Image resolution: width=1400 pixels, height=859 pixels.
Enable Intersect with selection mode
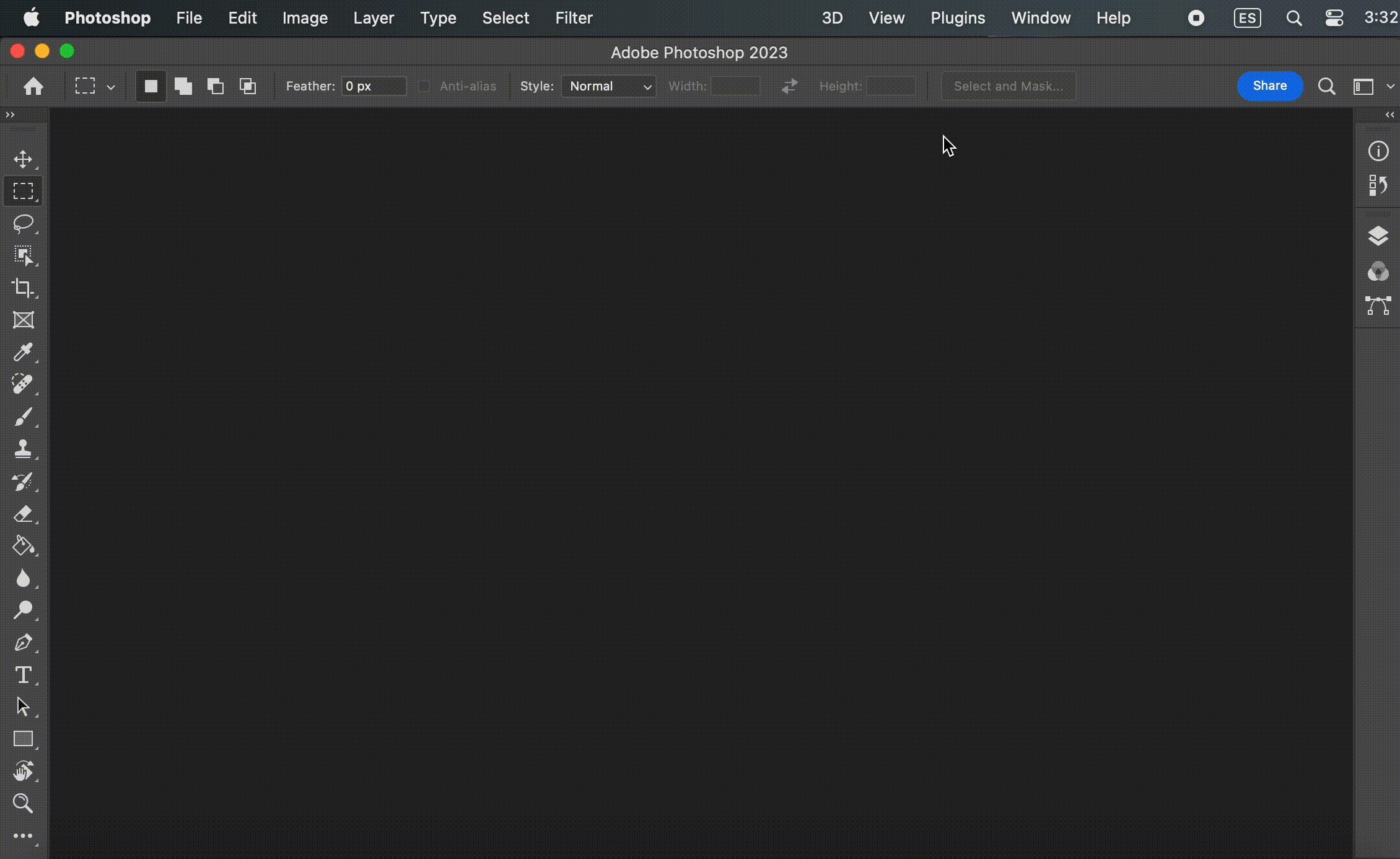point(248,86)
